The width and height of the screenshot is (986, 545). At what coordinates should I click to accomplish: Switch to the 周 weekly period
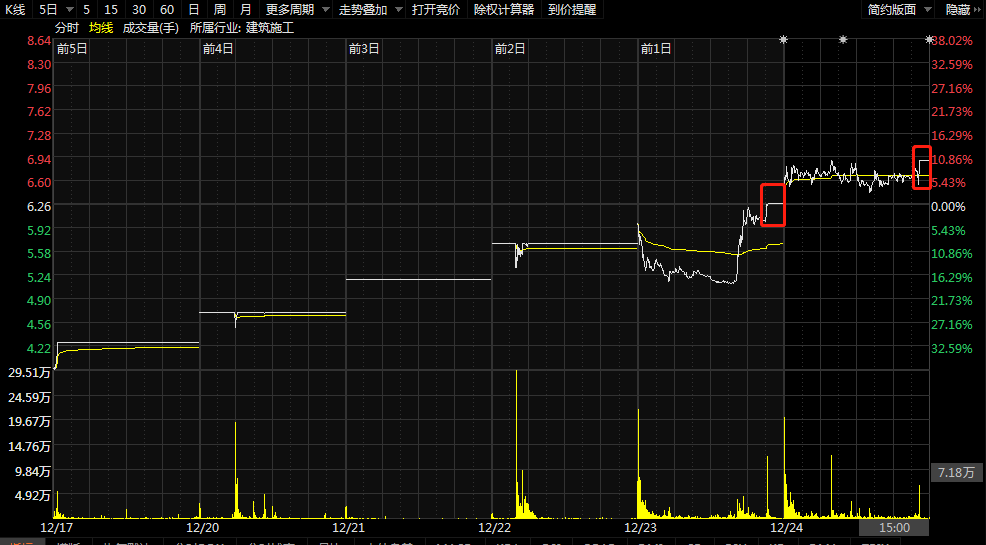coord(219,9)
